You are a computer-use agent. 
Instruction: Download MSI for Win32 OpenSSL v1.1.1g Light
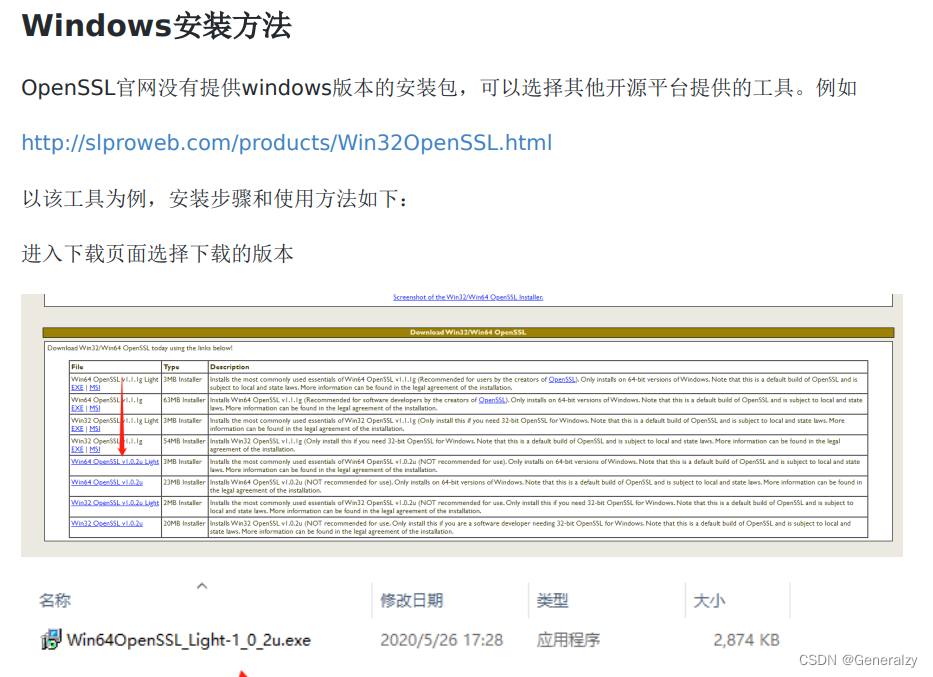coord(95,428)
